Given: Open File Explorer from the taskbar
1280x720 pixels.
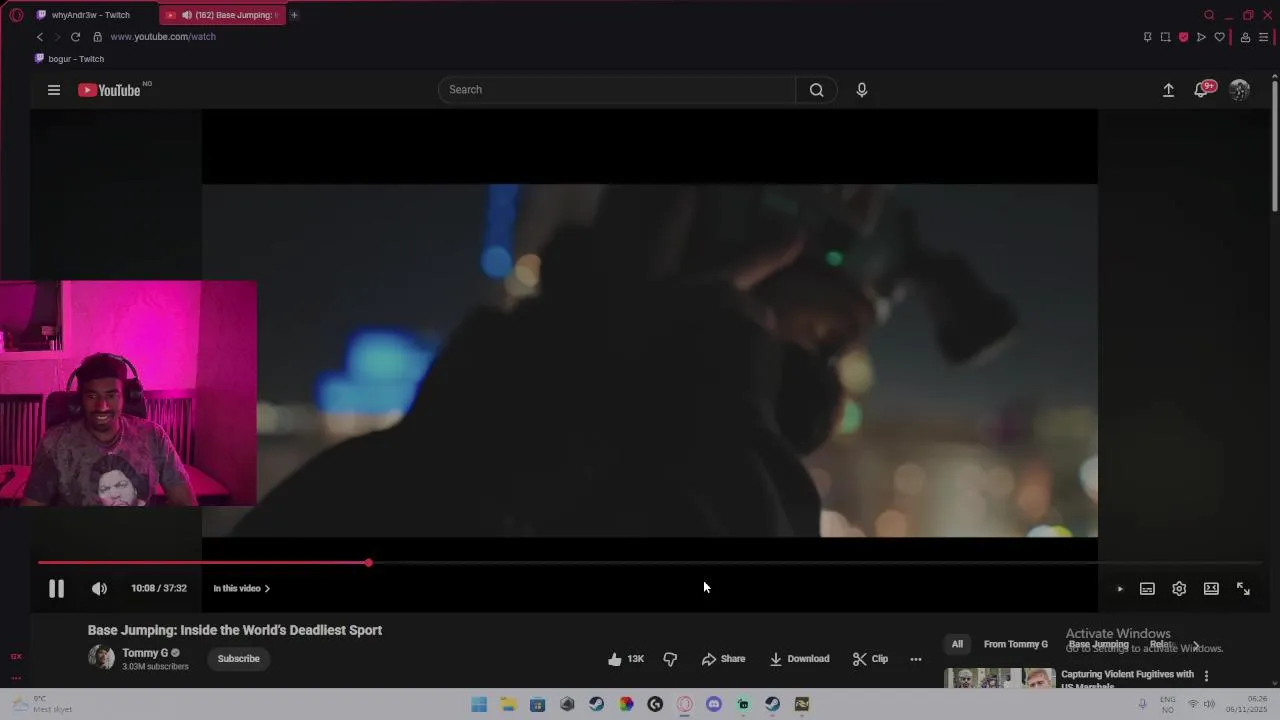Looking at the screenshot, I should point(508,704).
